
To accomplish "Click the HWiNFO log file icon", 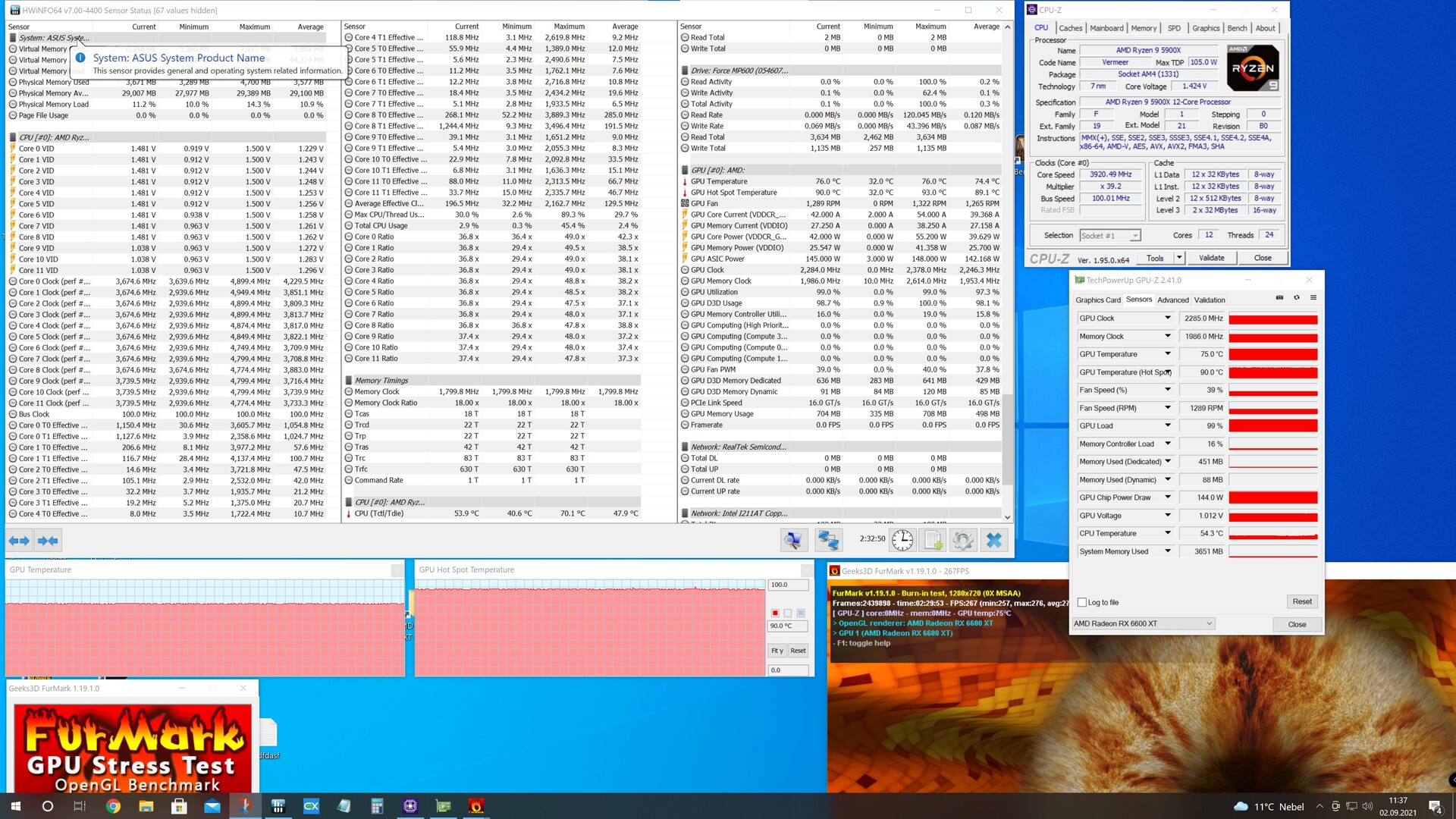I will 933,541.
